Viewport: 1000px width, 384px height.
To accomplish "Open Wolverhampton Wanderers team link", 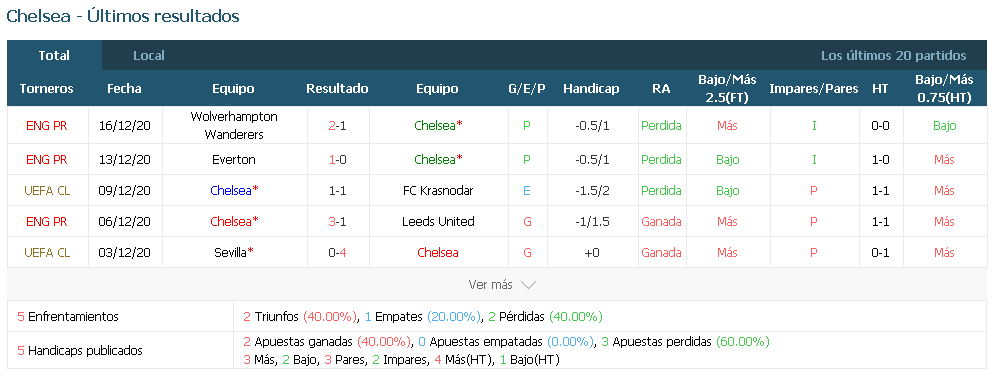I will [x=234, y=126].
